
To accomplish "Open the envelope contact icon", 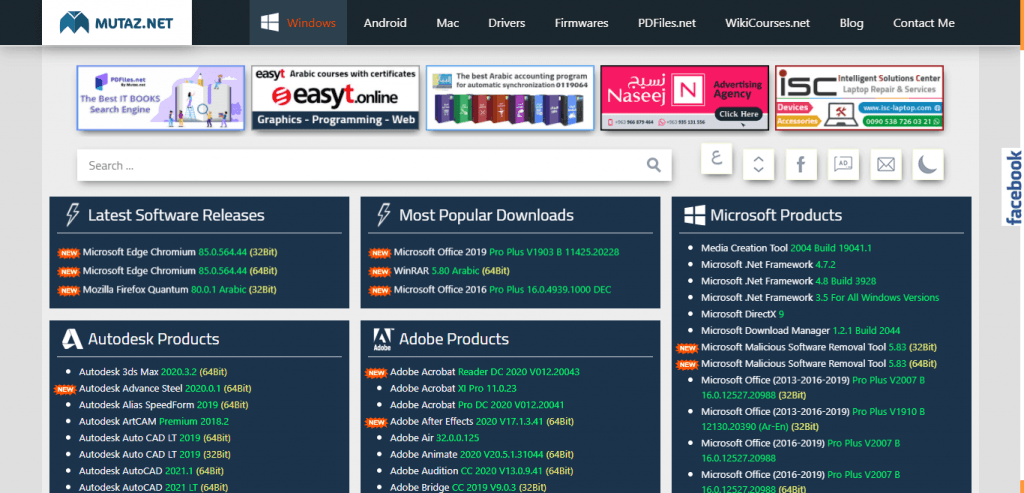I will (x=885, y=164).
